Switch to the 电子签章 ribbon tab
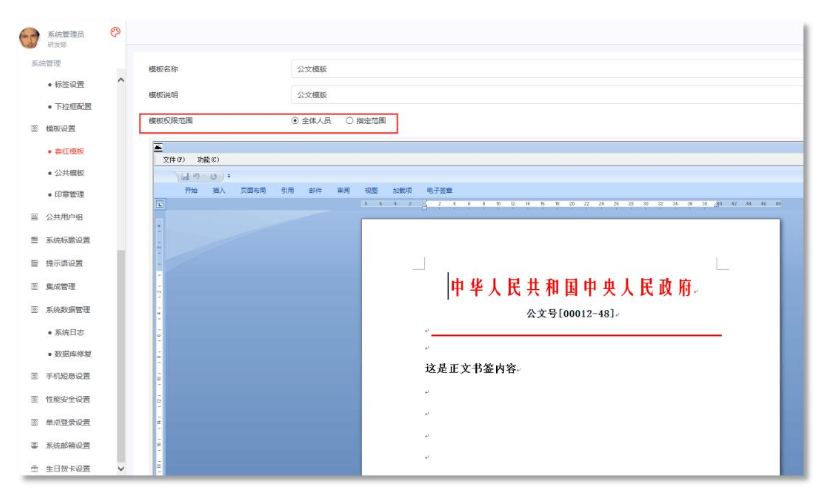This screenshot has height=492, width=814. (439, 190)
